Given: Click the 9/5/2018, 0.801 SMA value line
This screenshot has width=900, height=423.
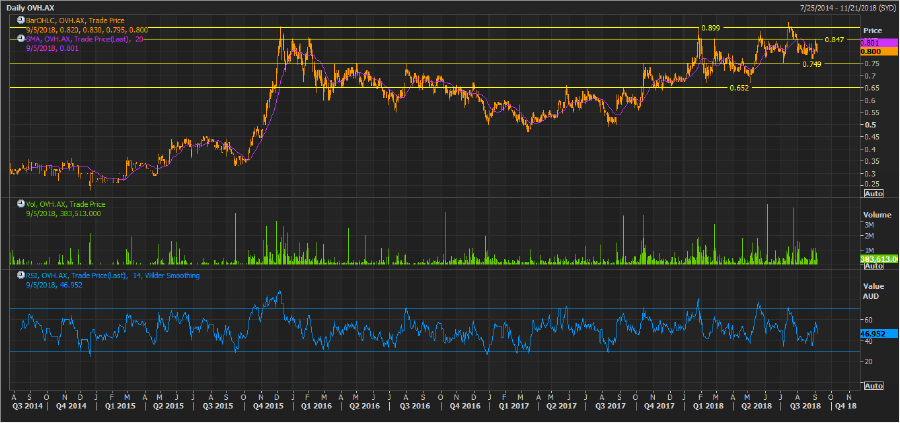Looking at the screenshot, I should point(52,49).
